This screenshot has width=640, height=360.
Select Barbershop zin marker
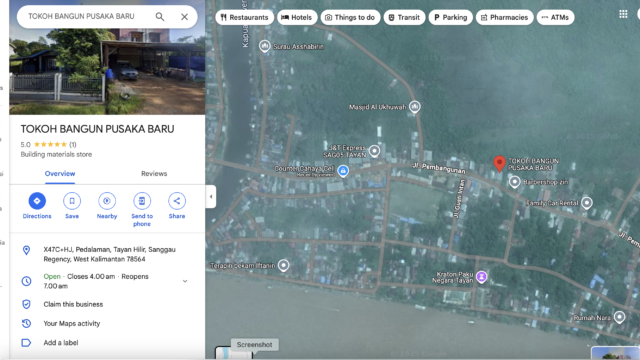coord(515,182)
